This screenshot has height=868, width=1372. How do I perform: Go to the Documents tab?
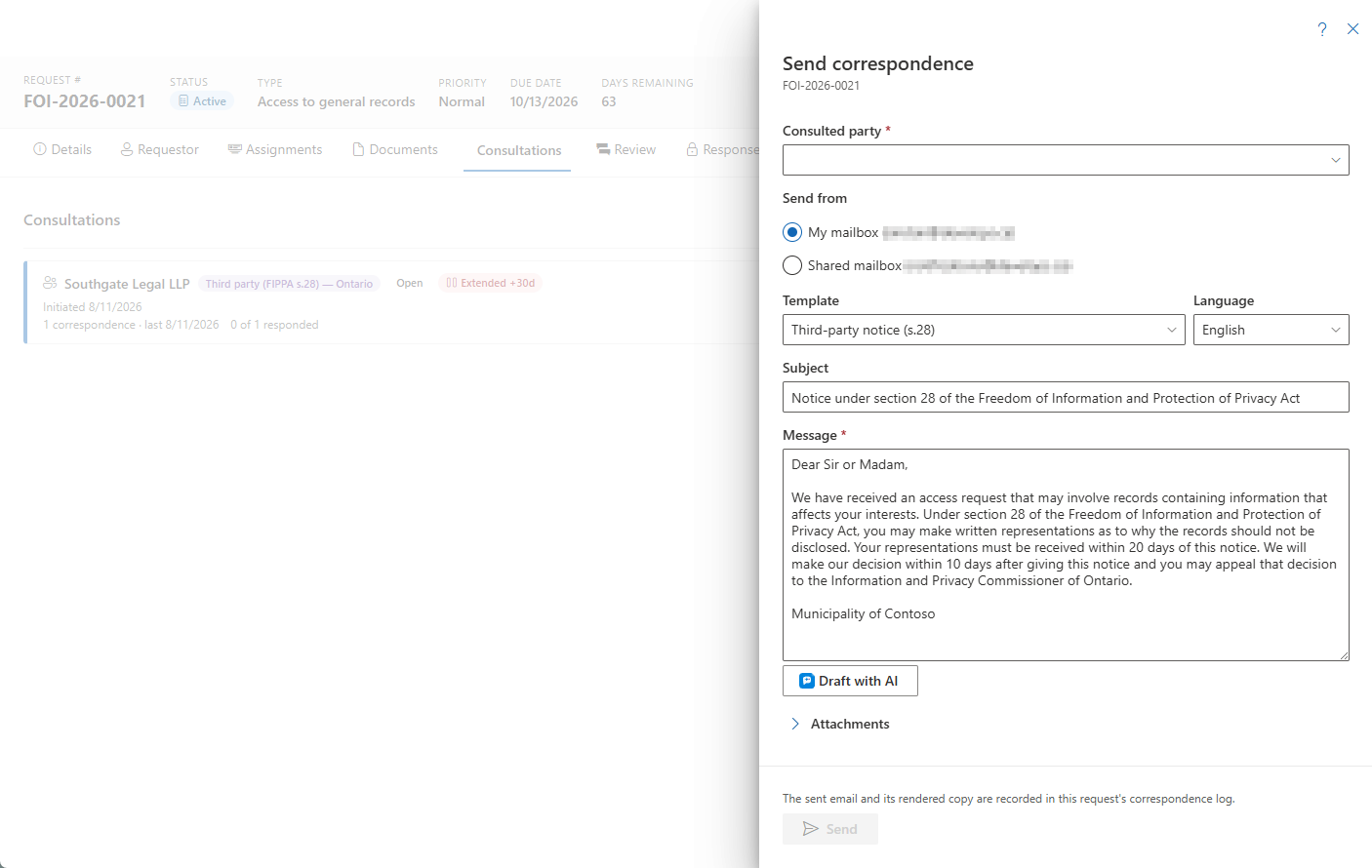(x=395, y=149)
